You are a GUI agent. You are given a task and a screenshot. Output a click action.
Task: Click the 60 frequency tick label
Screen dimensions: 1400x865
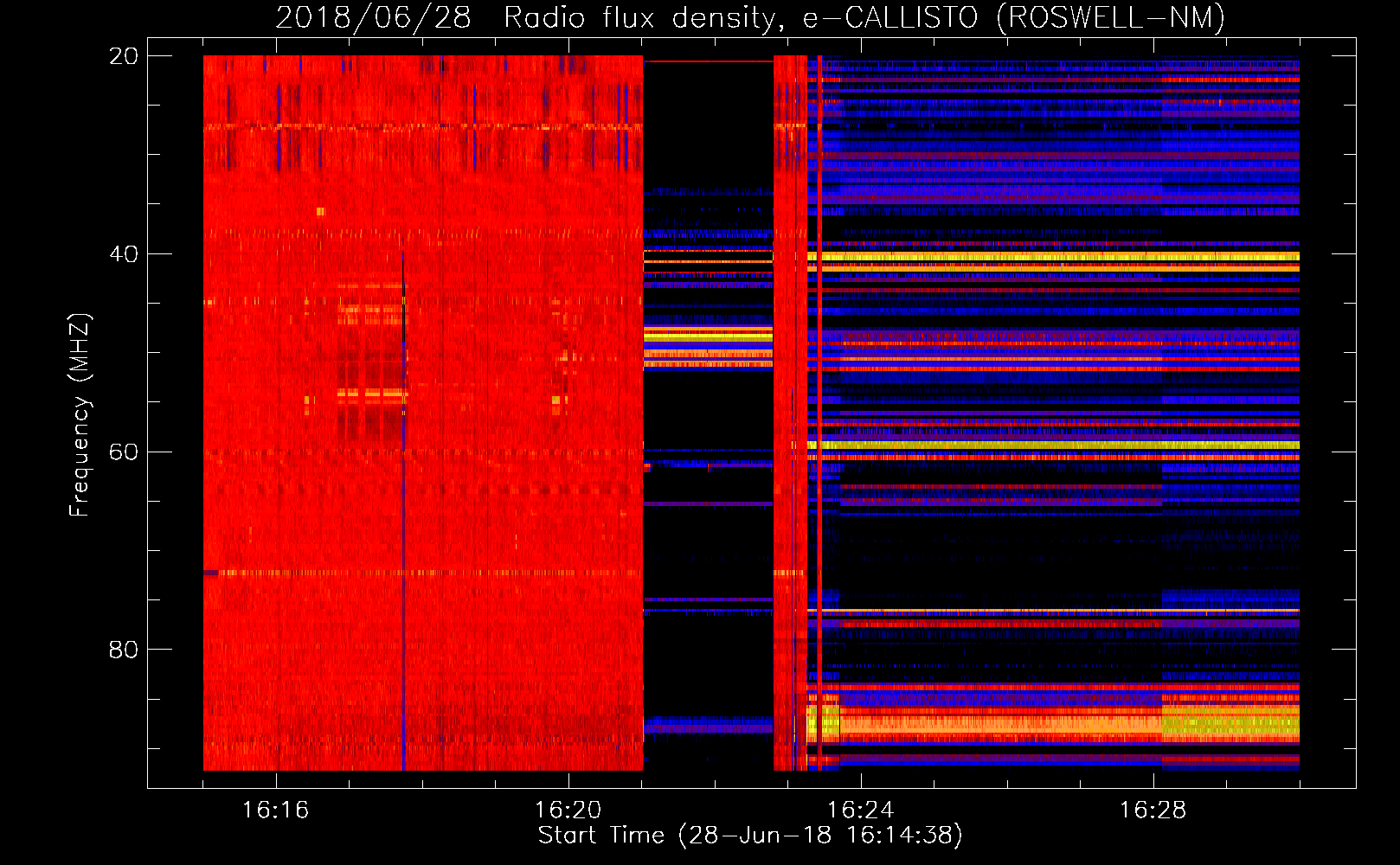pyautogui.click(x=123, y=452)
